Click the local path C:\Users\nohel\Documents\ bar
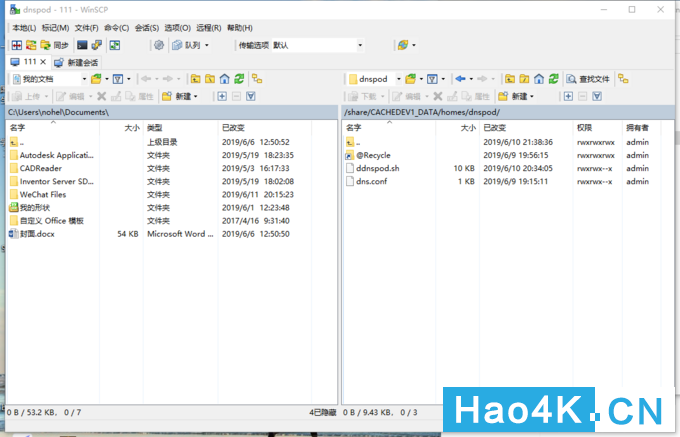The height and width of the screenshot is (437, 680). [172, 112]
